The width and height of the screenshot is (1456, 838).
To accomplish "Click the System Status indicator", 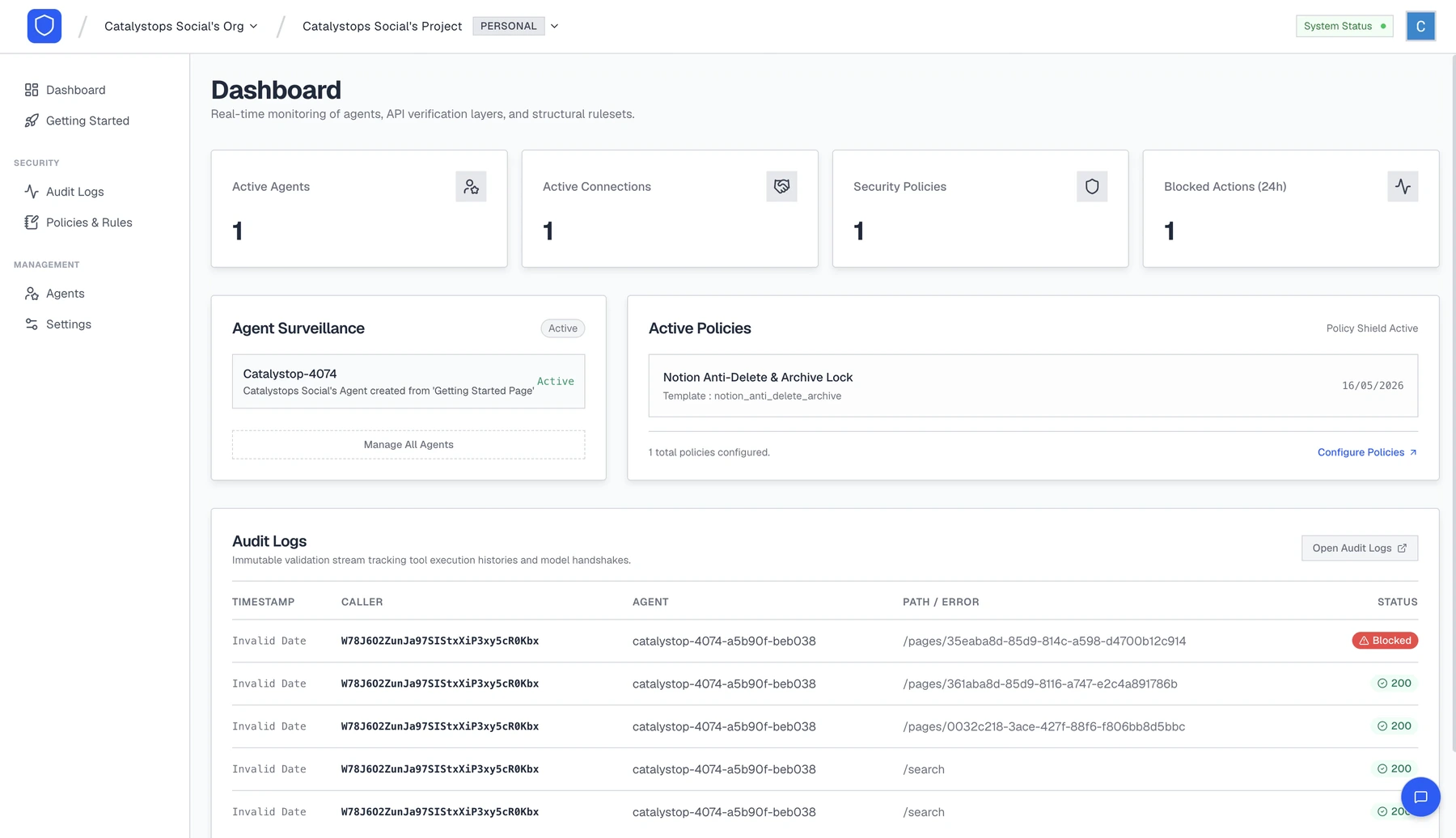I will click(x=1344, y=26).
